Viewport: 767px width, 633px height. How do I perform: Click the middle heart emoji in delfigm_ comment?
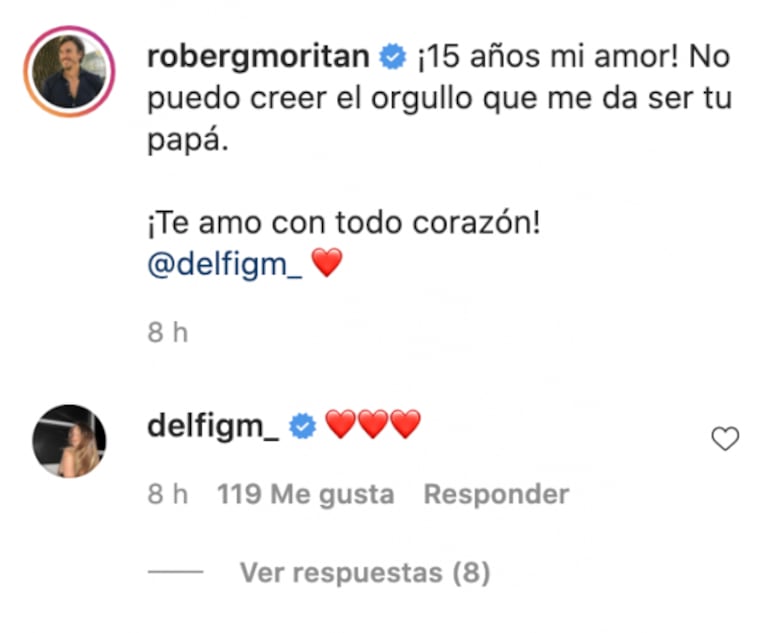point(373,427)
